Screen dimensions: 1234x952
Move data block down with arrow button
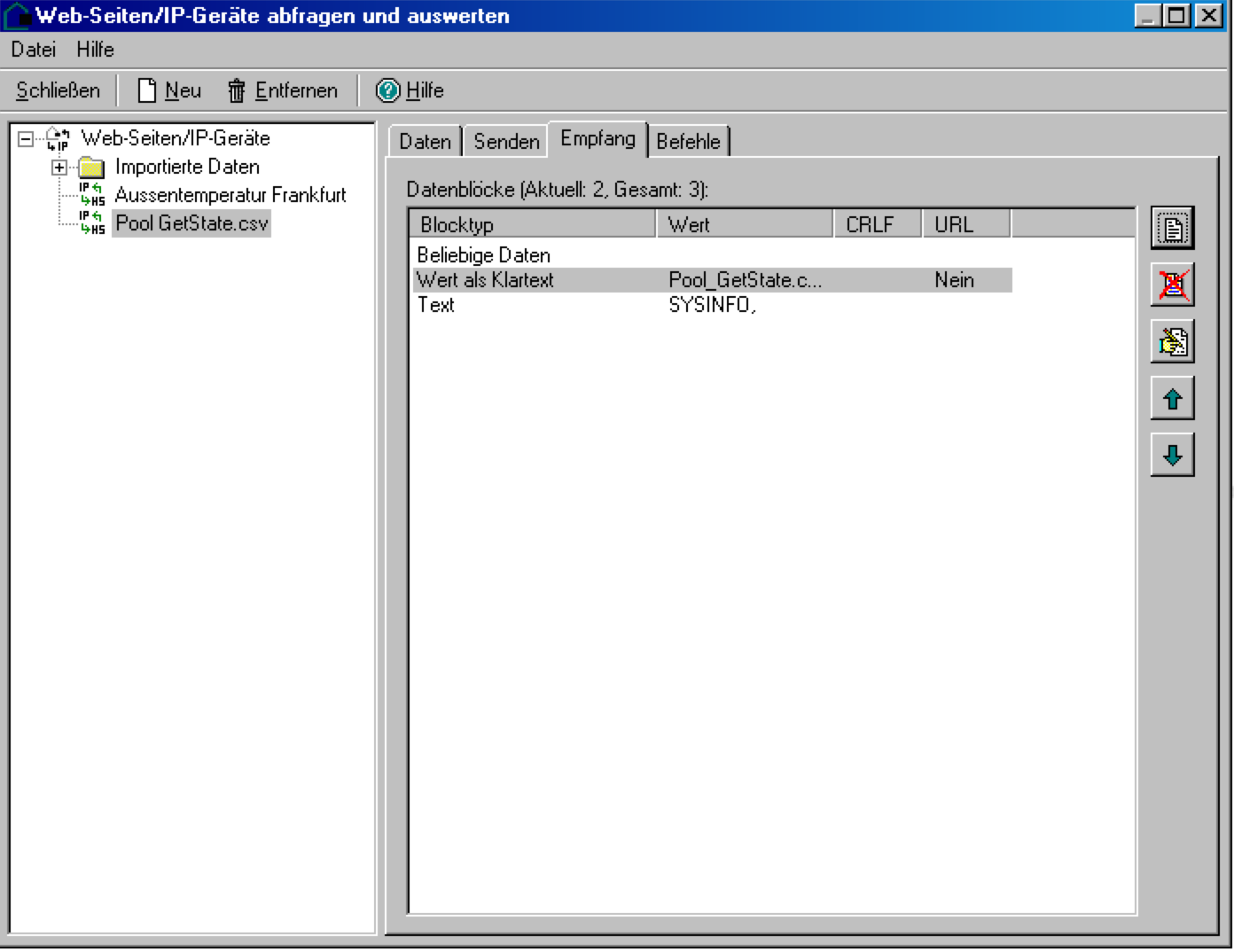click(1172, 456)
